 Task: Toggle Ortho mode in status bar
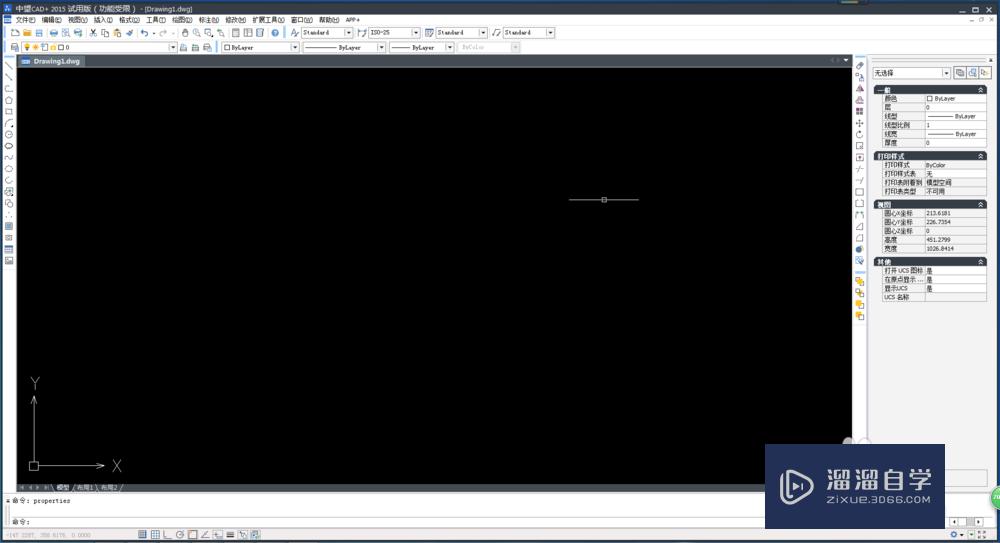pos(167,535)
